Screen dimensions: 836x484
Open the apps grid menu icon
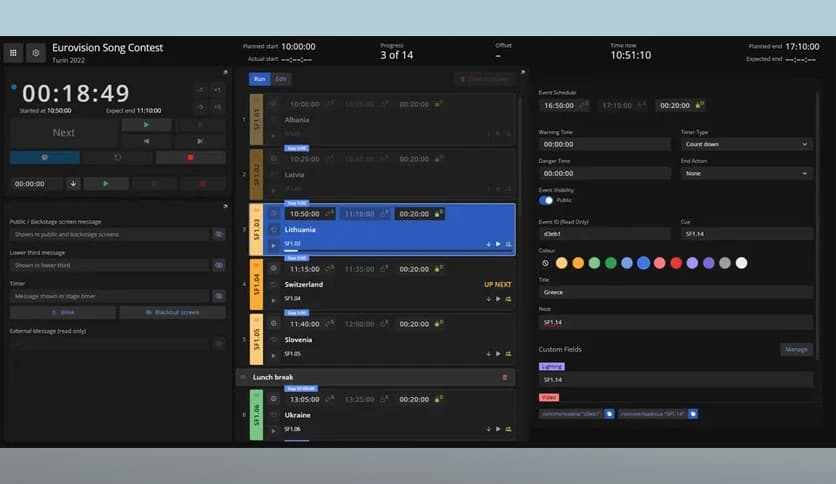pos(13,53)
